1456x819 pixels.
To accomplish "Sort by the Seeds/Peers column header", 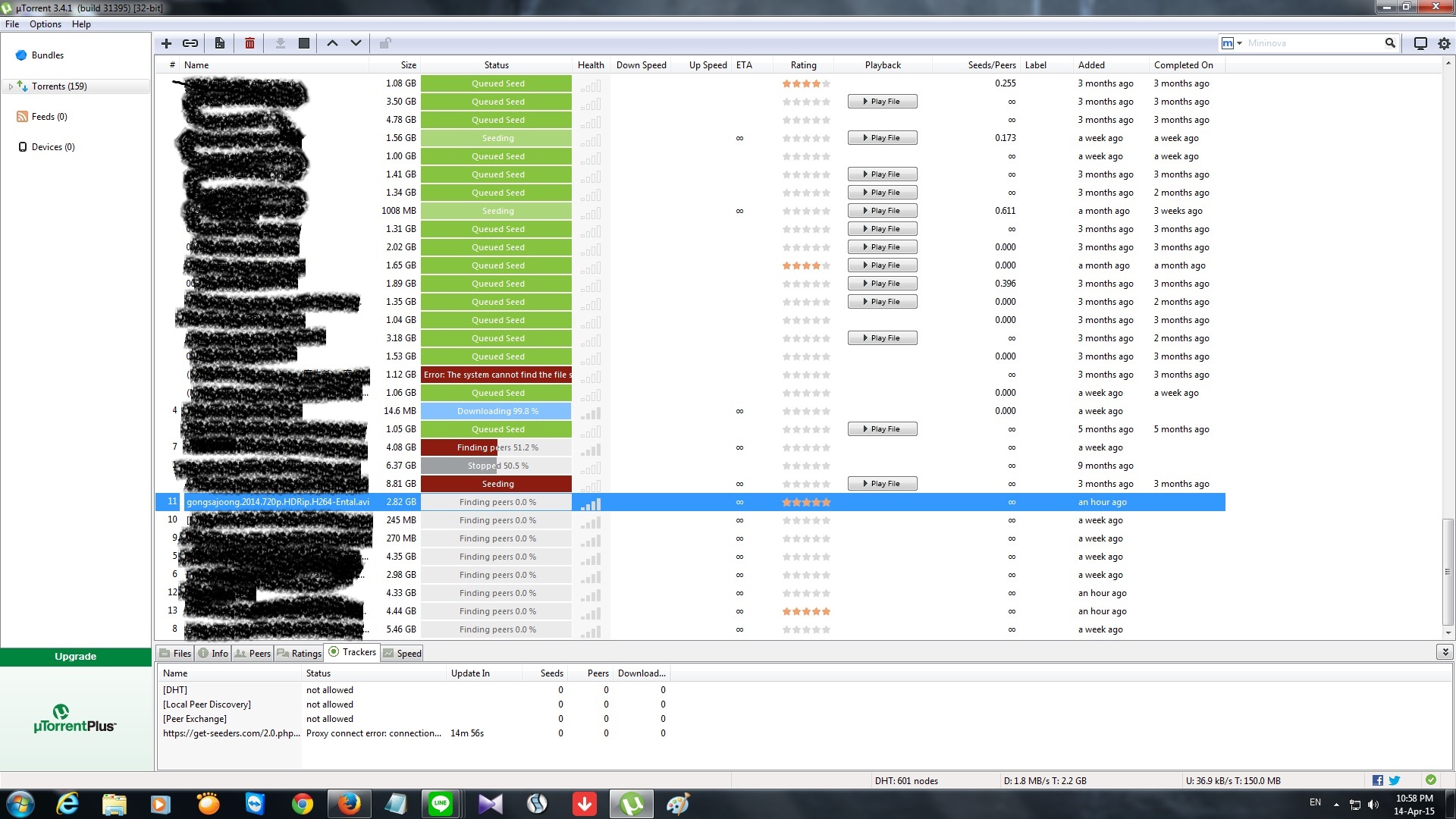I will click(977, 65).
